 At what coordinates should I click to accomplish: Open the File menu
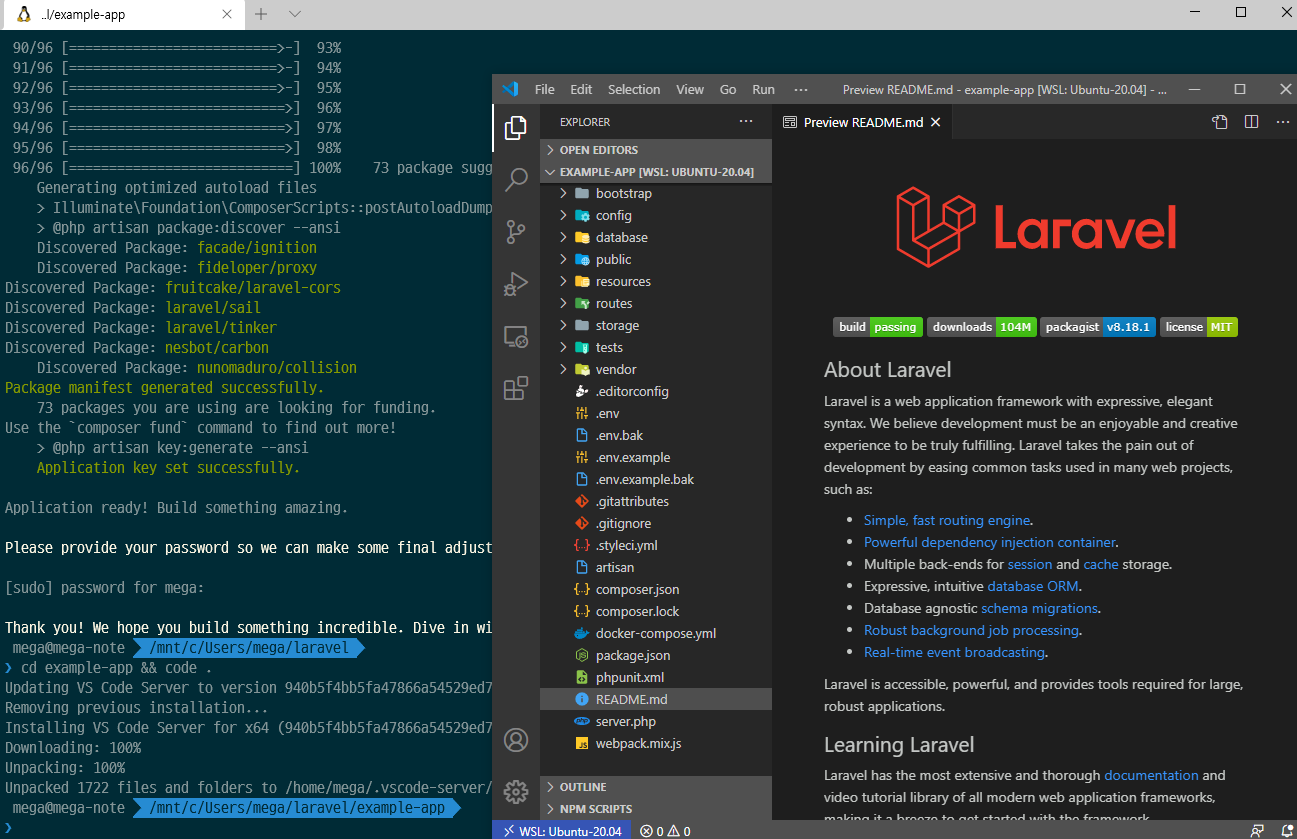544,89
